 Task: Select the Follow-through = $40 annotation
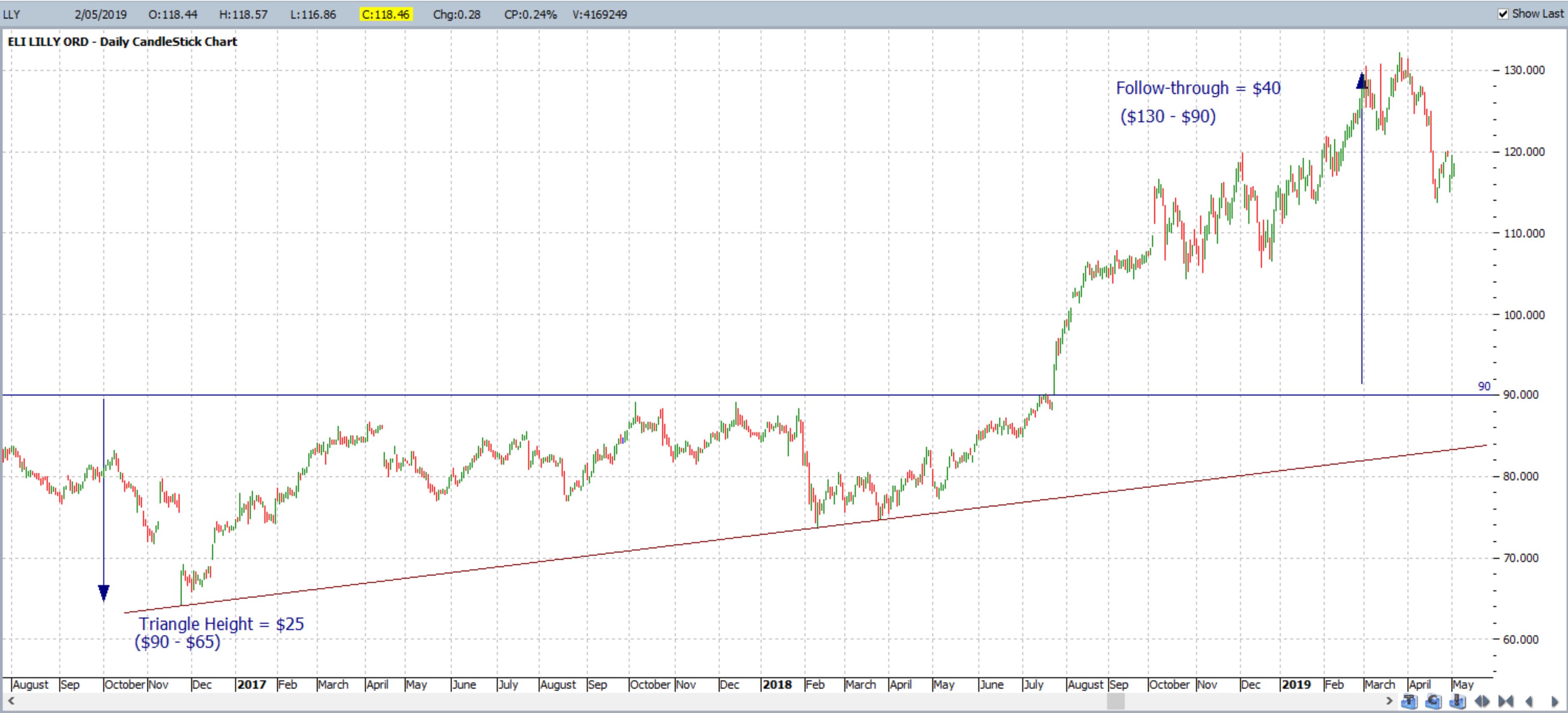click(x=1198, y=88)
